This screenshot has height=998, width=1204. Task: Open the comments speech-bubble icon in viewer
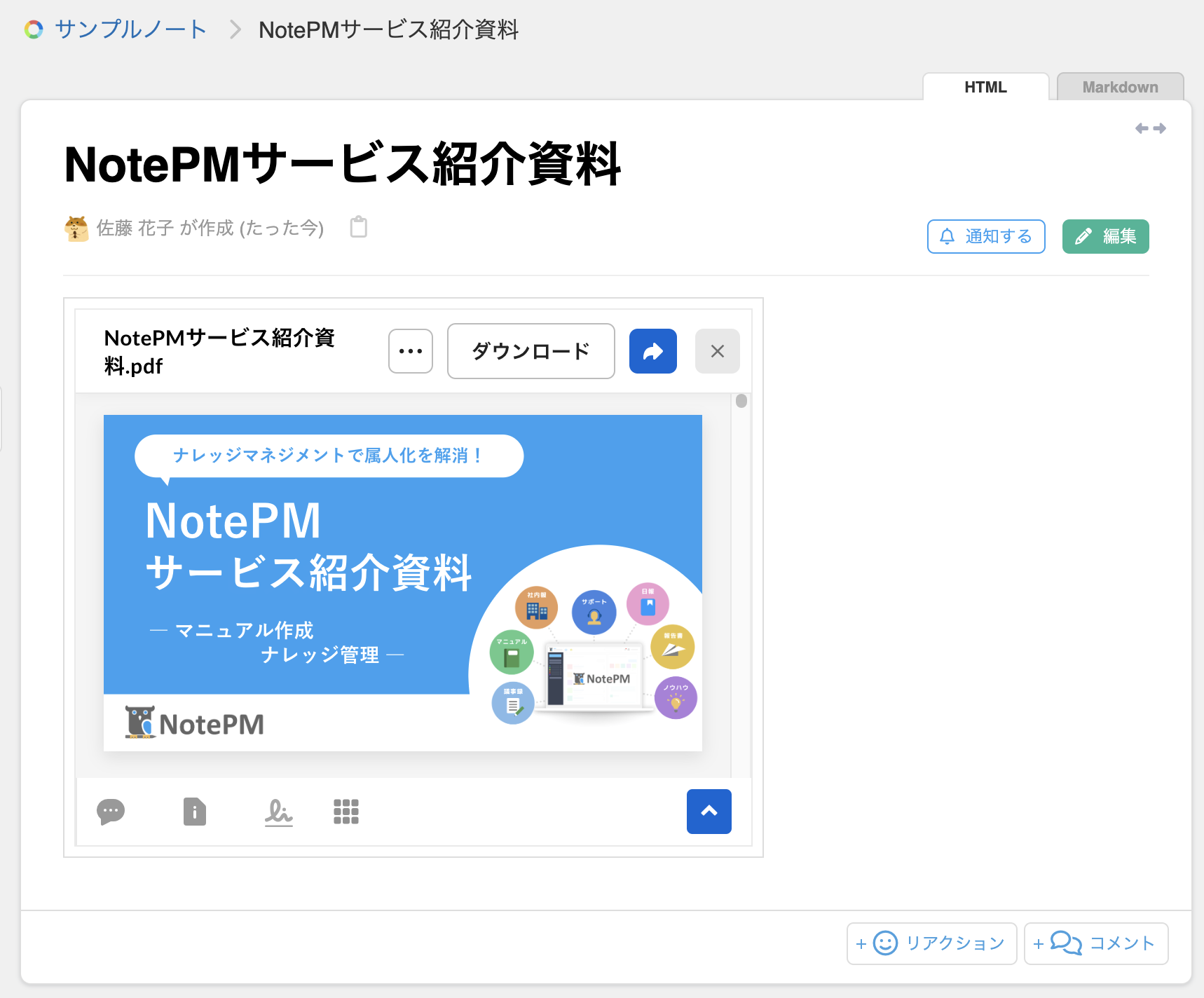[x=111, y=812]
